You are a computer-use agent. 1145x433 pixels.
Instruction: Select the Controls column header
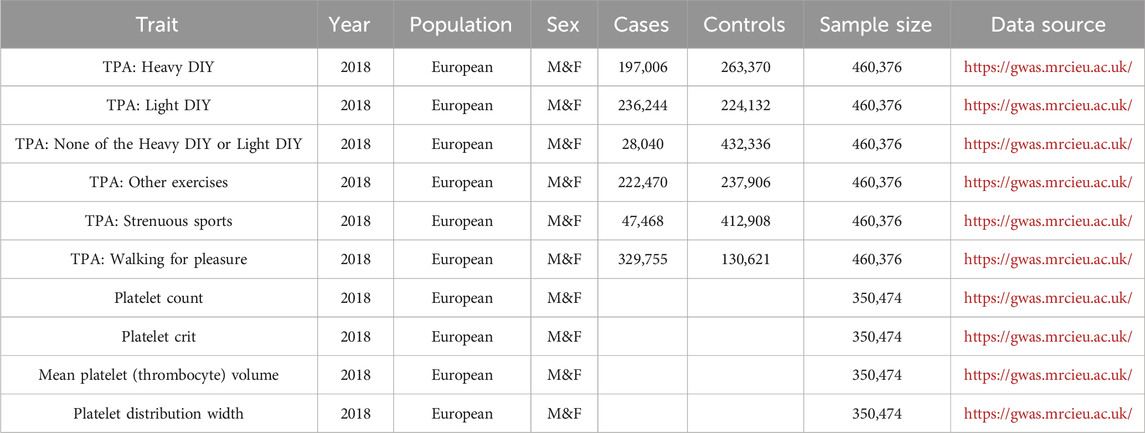(x=744, y=24)
